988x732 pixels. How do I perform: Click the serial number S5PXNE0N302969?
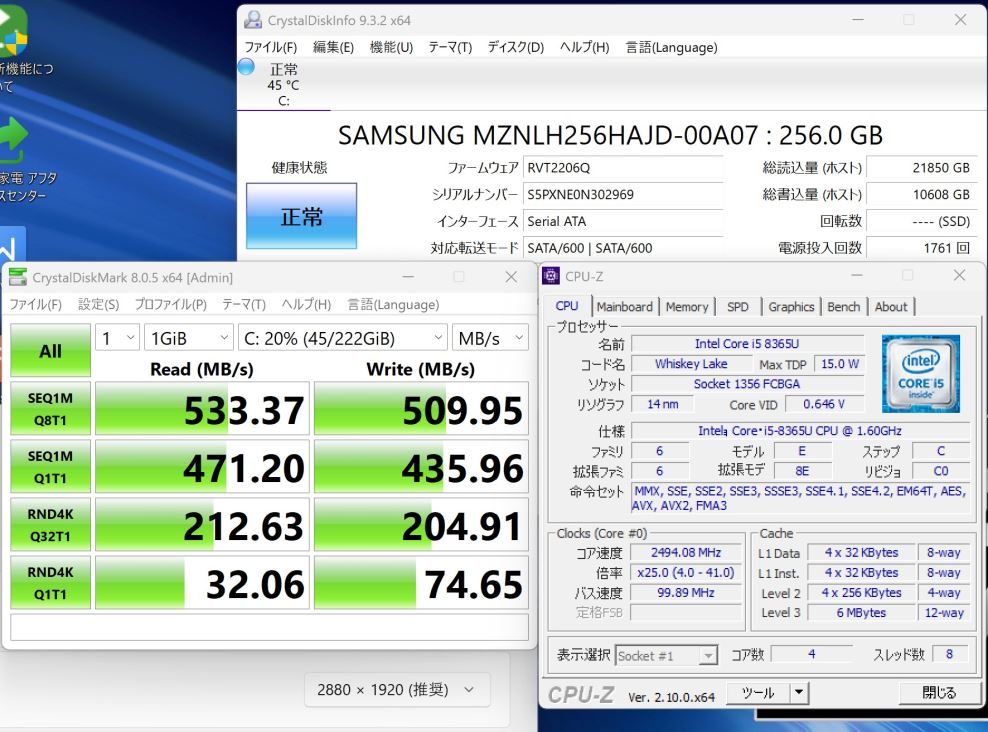click(x=623, y=194)
